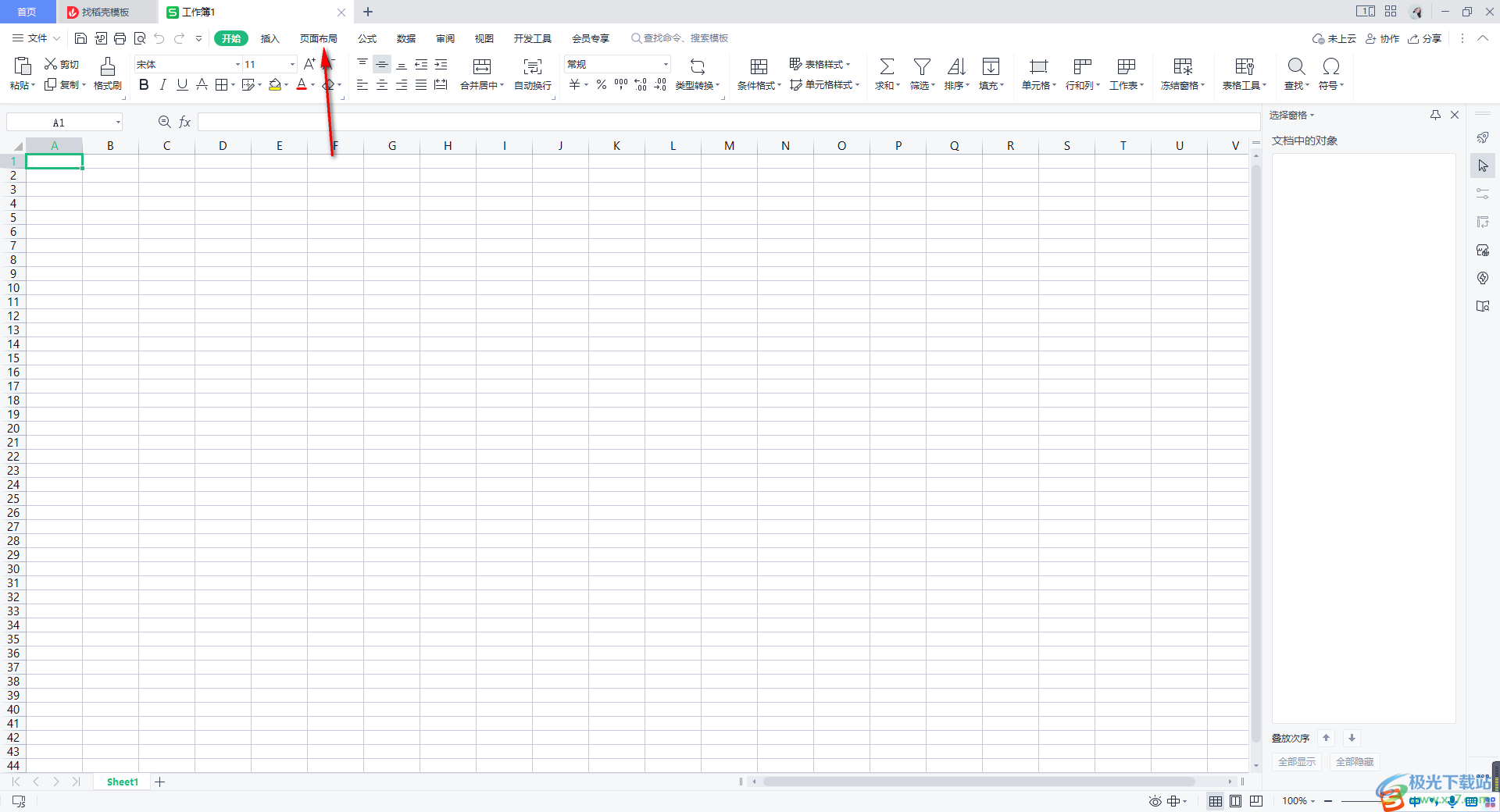Open the 页面布局 (Page Layout) ribbon tab

[x=319, y=38]
